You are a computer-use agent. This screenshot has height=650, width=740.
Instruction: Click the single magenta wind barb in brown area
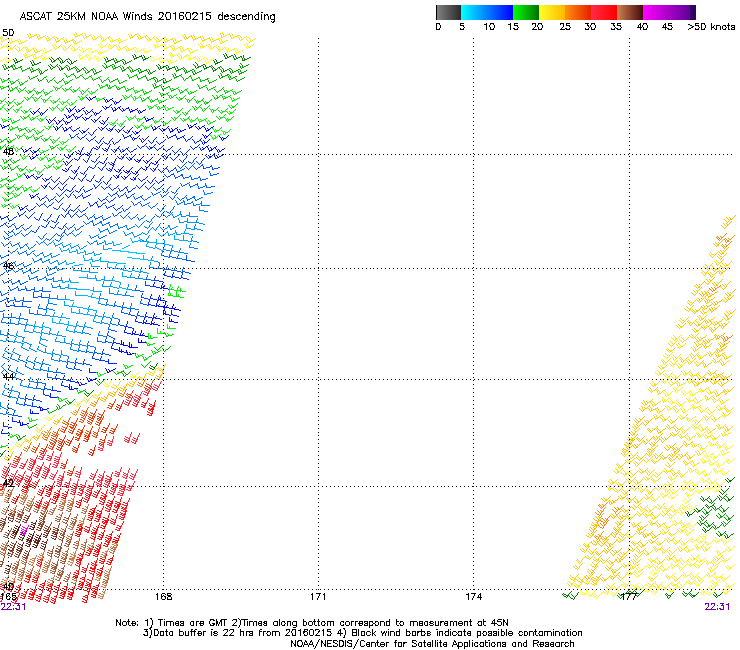click(x=24, y=530)
